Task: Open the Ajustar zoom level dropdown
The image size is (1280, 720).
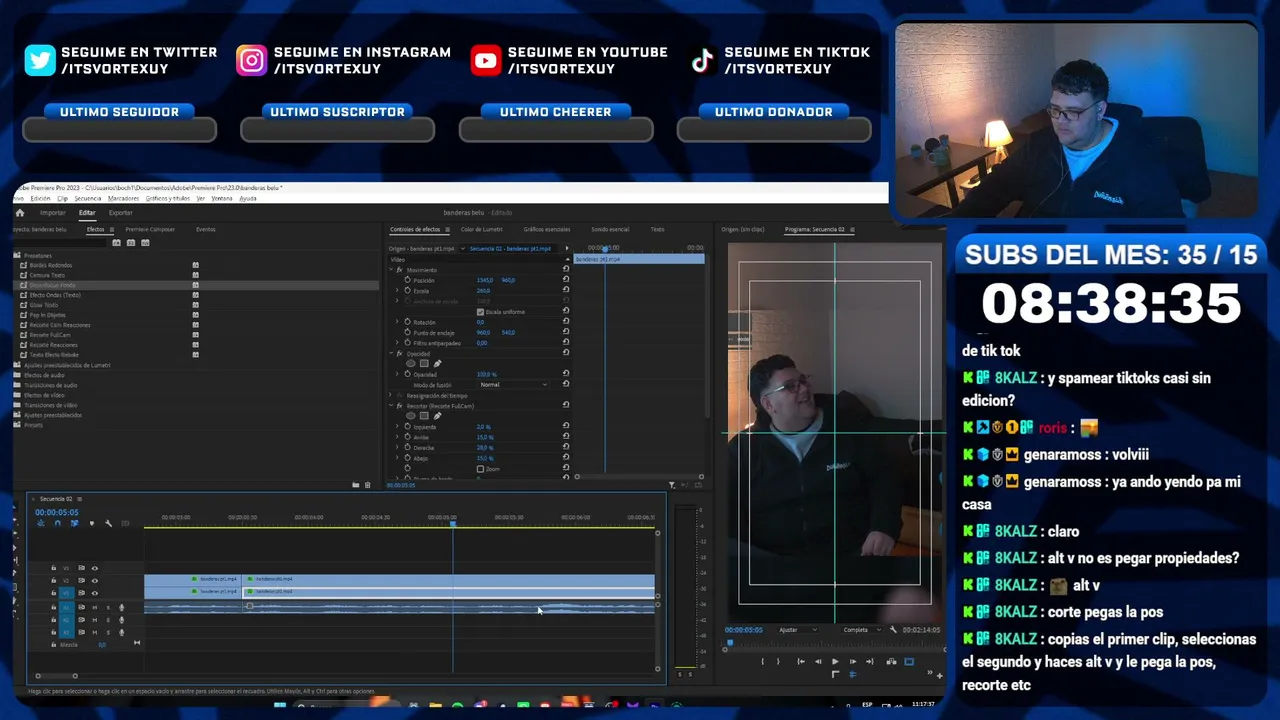Action: (x=796, y=630)
